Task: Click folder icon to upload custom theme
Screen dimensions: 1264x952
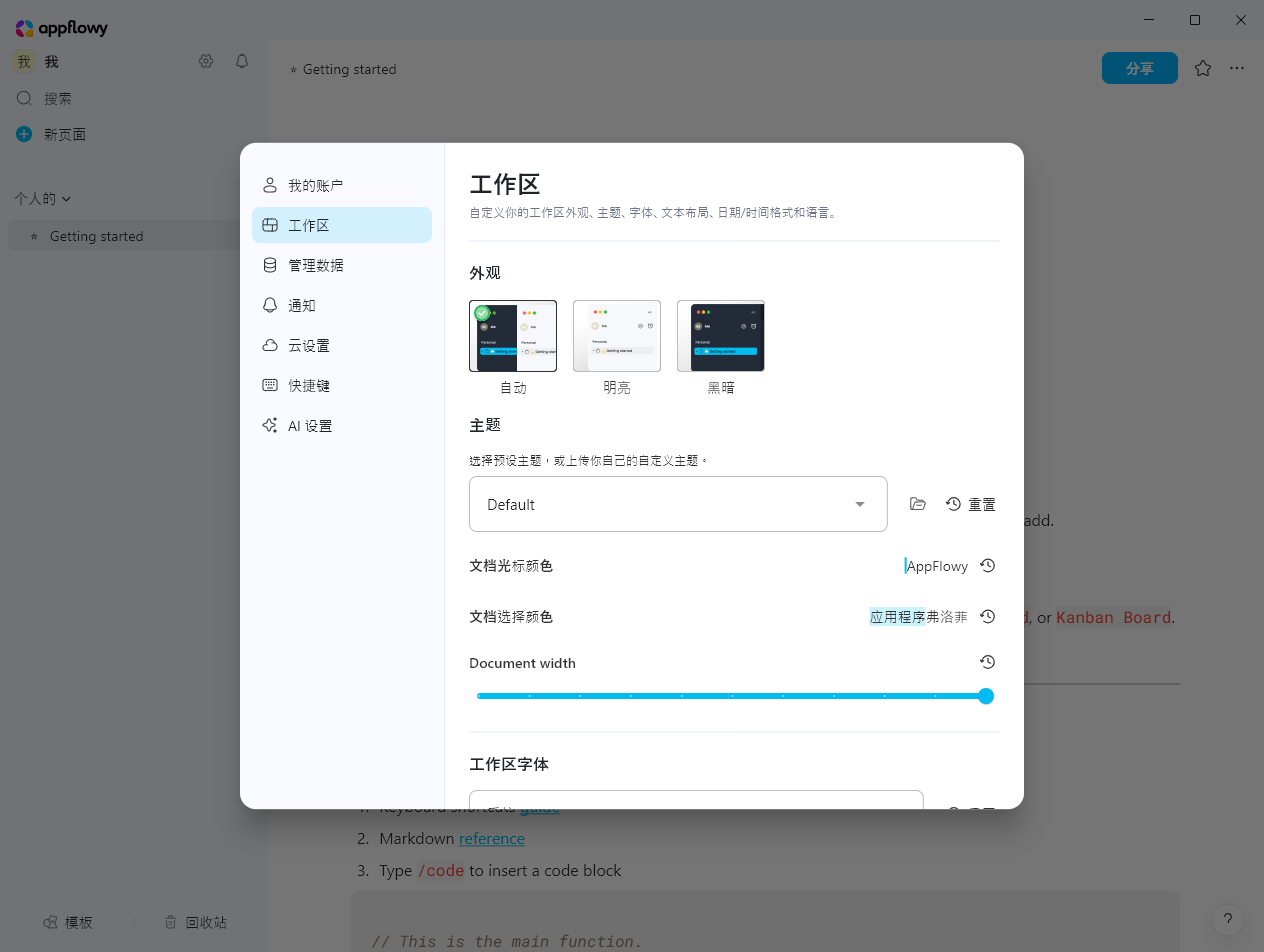Action: 918,504
